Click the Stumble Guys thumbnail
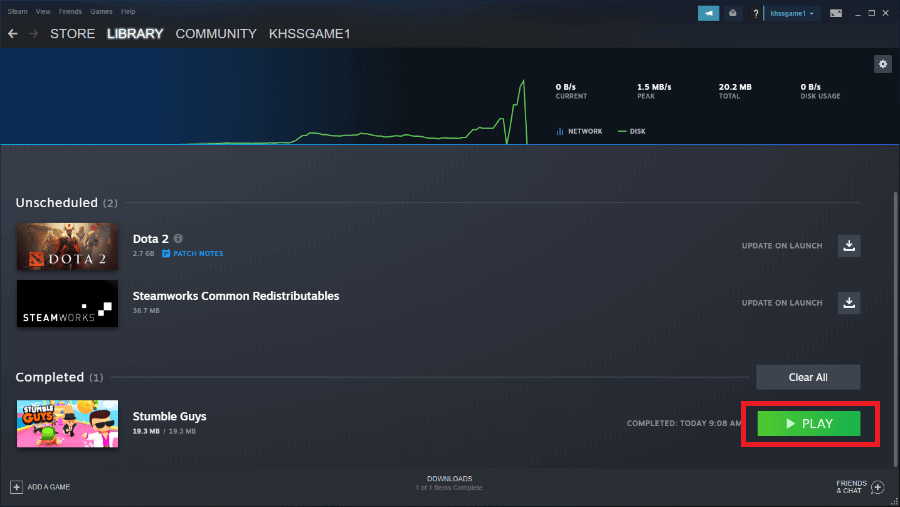 [x=67, y=424]
